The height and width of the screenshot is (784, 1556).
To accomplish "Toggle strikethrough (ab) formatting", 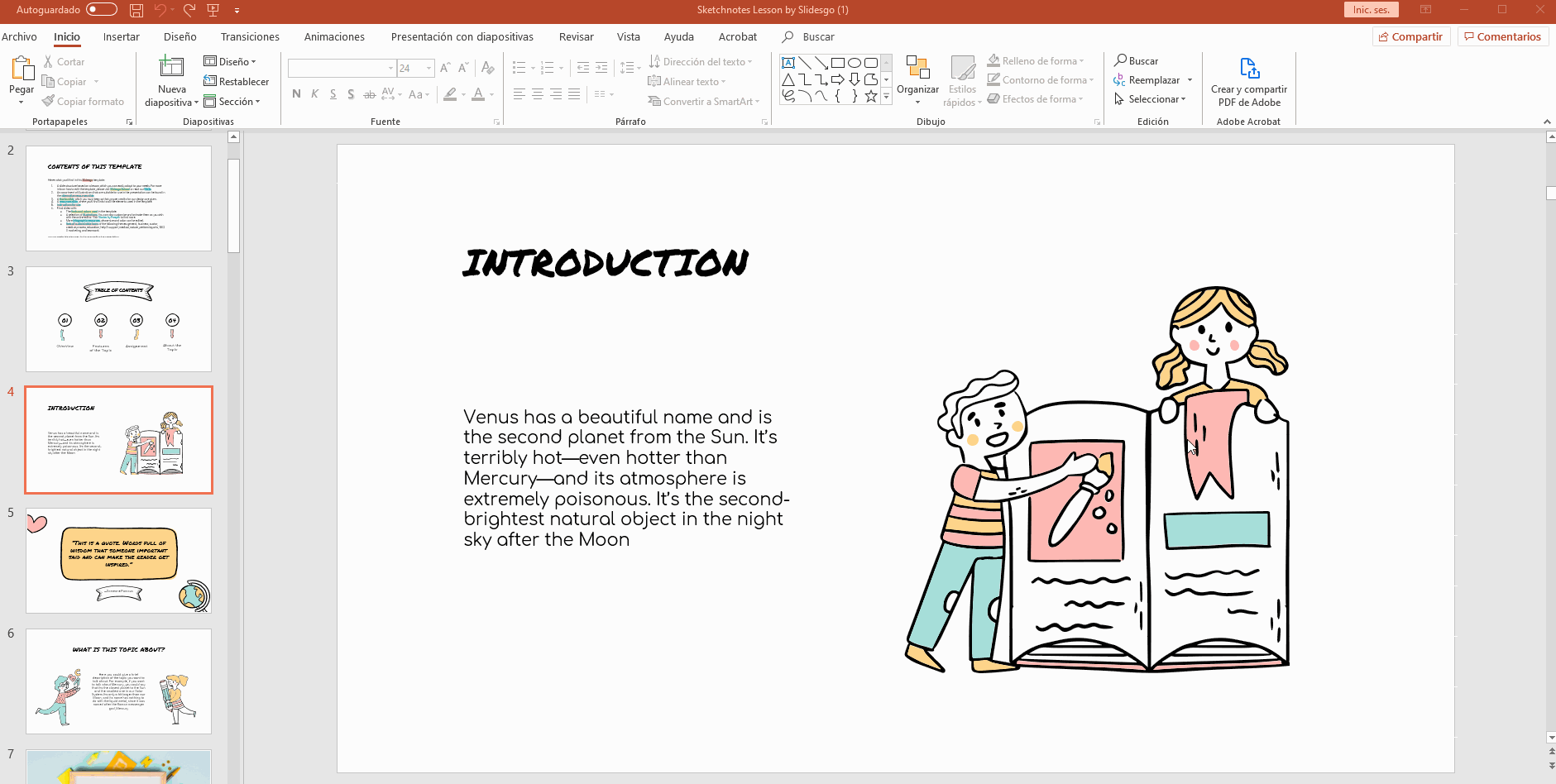I will point(370,94).
